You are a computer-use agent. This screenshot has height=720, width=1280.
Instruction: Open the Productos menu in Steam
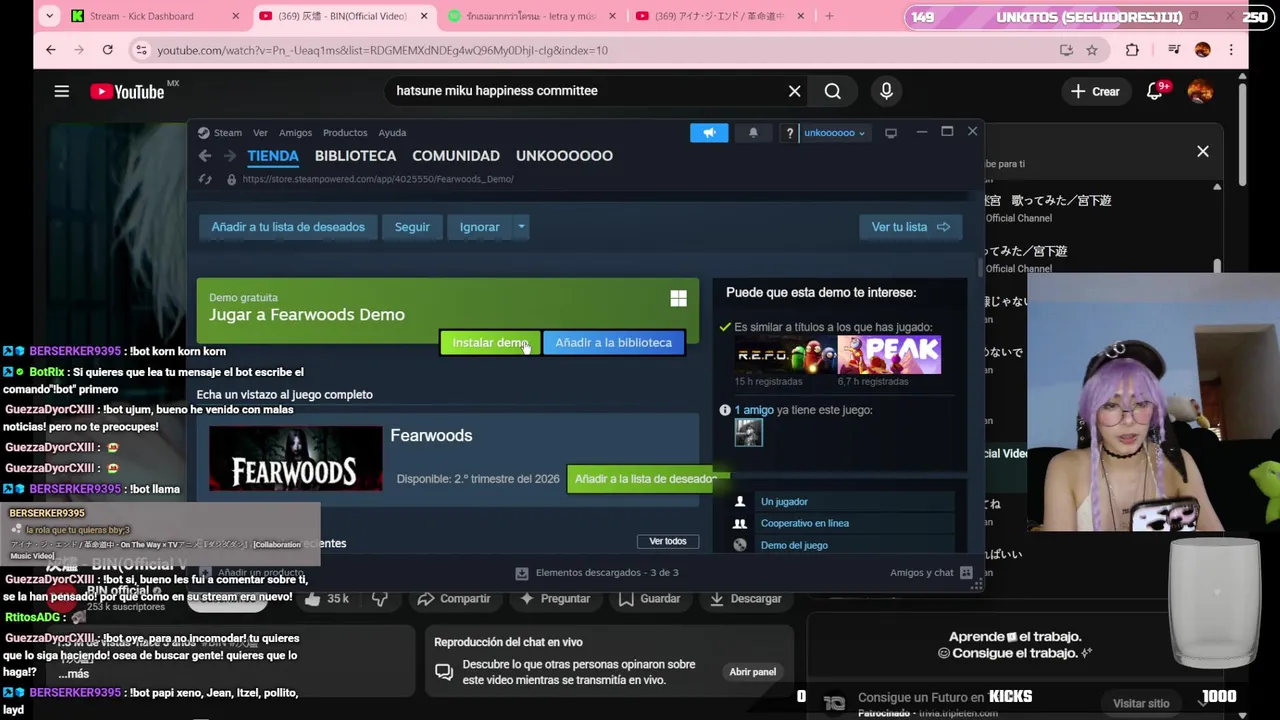click(345, 132)
